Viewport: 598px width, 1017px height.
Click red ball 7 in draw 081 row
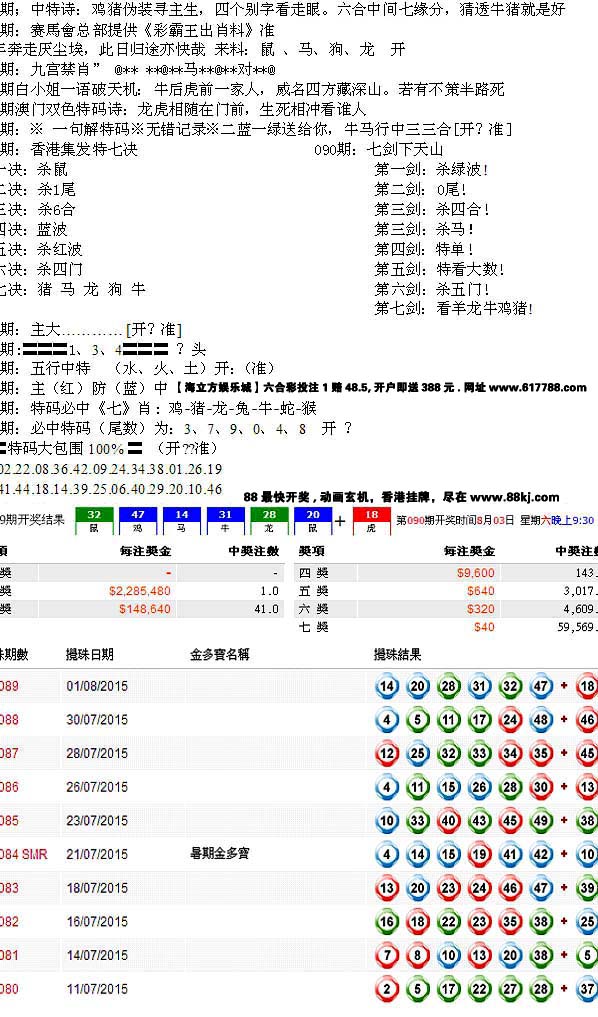387,956
